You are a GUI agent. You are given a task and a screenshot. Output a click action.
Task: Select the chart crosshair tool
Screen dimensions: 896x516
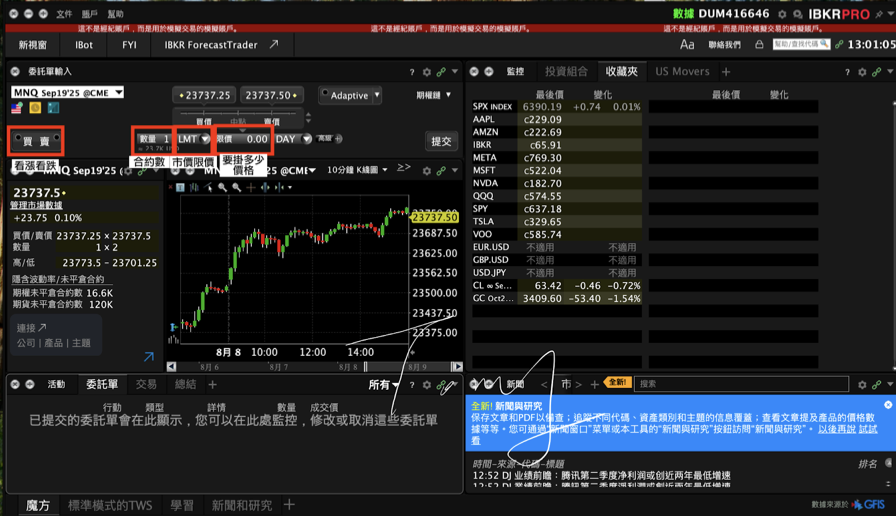(250, 187)
